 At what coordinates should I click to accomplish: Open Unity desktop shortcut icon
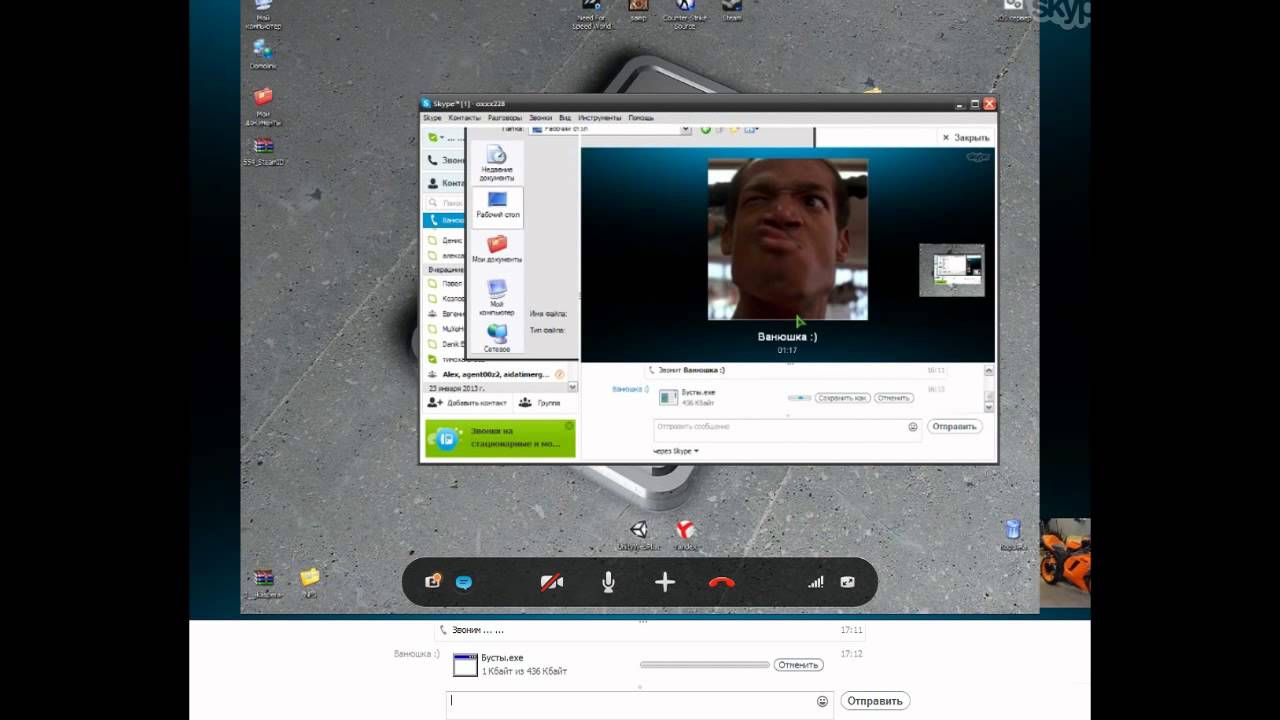click(638, 535)
